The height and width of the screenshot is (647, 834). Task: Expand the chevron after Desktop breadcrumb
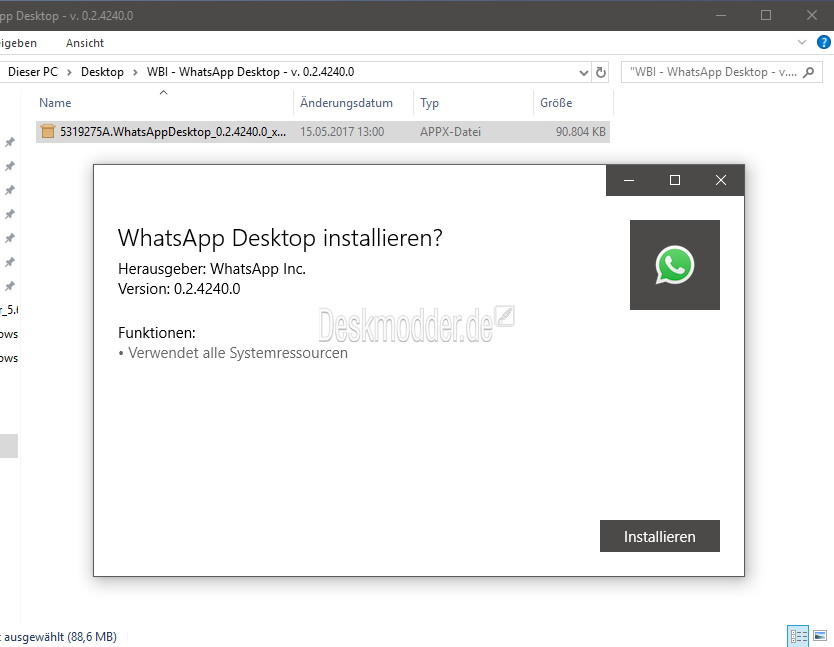point(135,72)
